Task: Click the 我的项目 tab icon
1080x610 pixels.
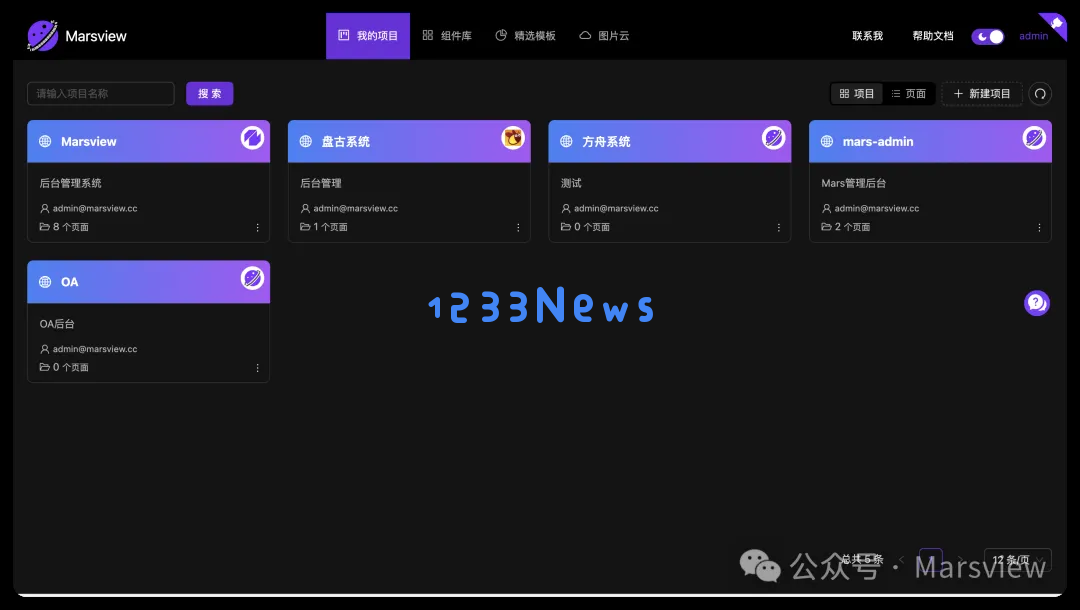Action: tap(344, 35)
